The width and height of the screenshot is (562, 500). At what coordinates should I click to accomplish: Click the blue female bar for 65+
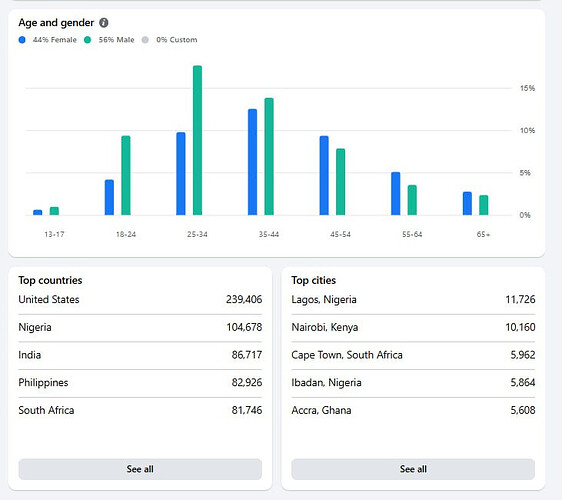(x=467, y=203)
